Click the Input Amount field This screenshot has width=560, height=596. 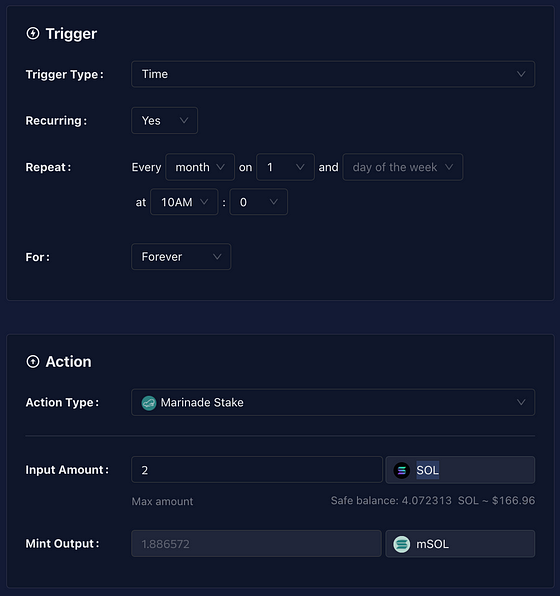coord(257,470)
